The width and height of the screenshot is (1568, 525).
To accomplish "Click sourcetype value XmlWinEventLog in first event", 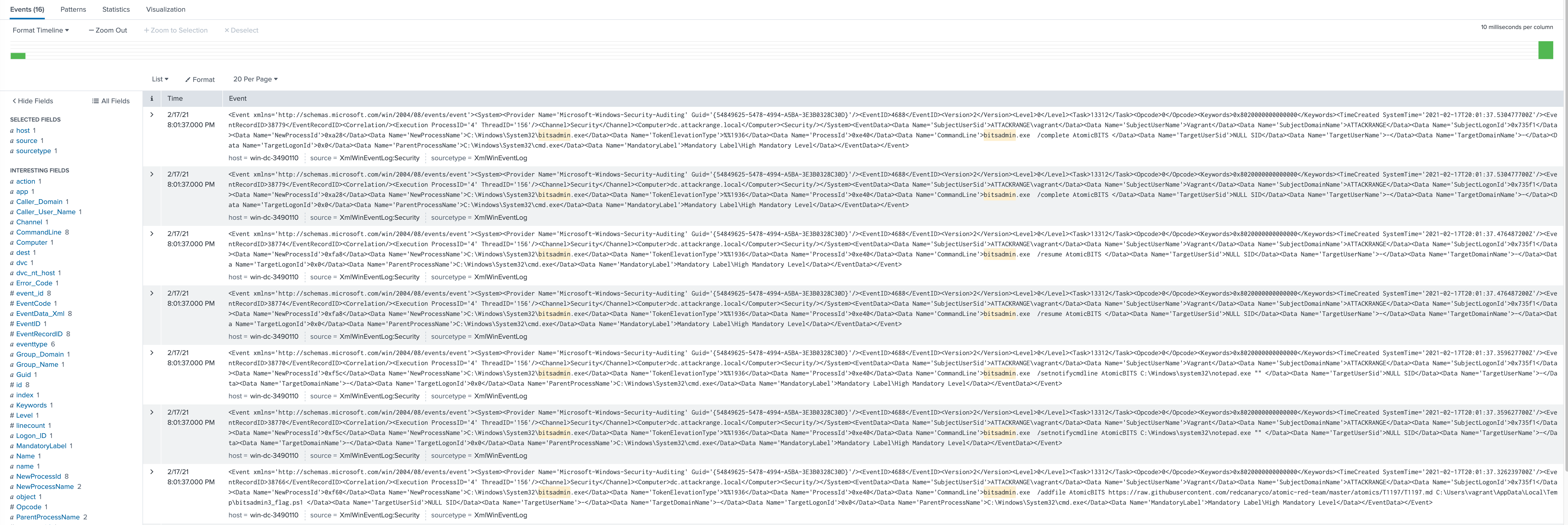I will pos(500,158).
